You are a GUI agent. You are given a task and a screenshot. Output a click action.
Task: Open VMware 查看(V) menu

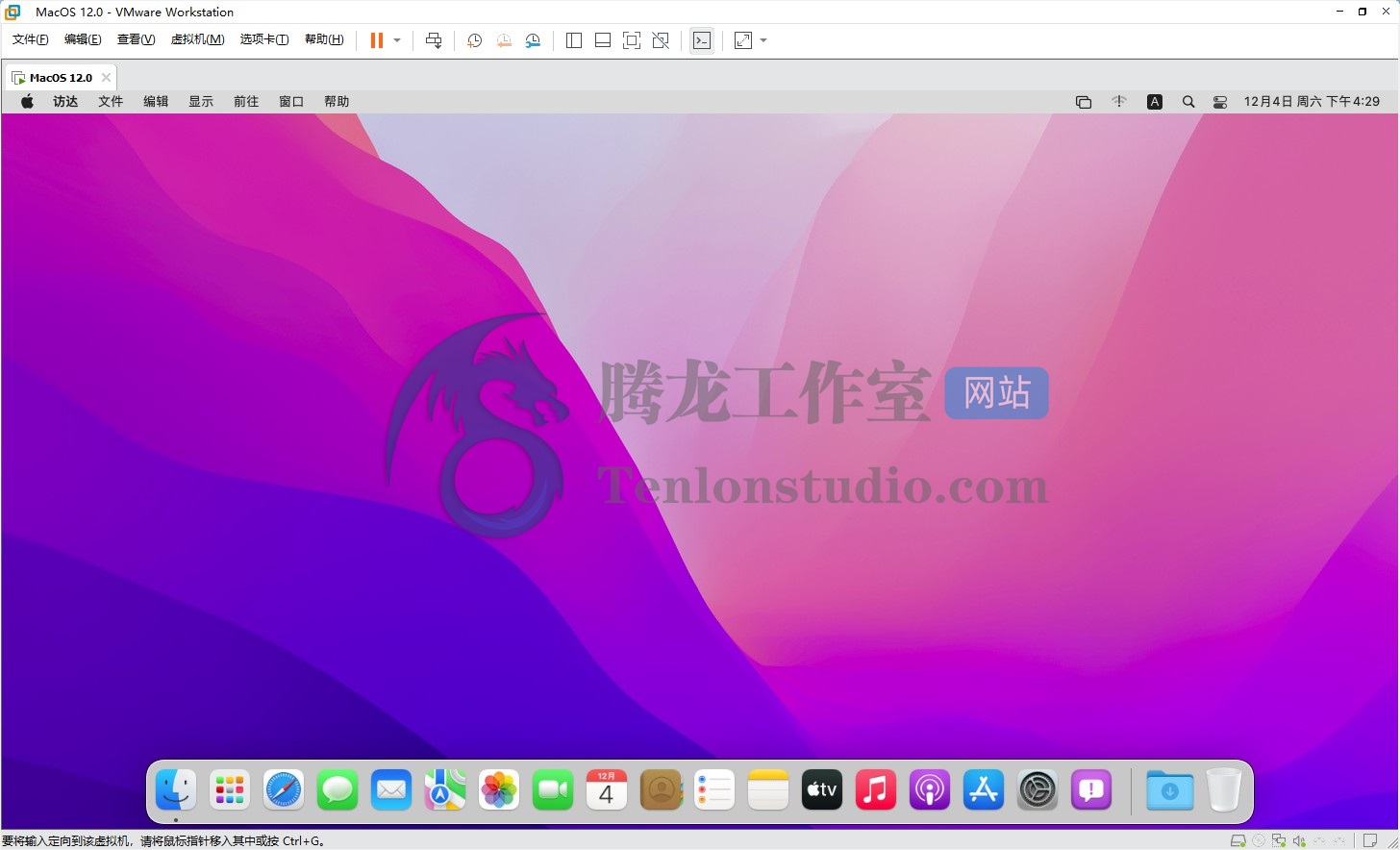click(x=136, y=39)
